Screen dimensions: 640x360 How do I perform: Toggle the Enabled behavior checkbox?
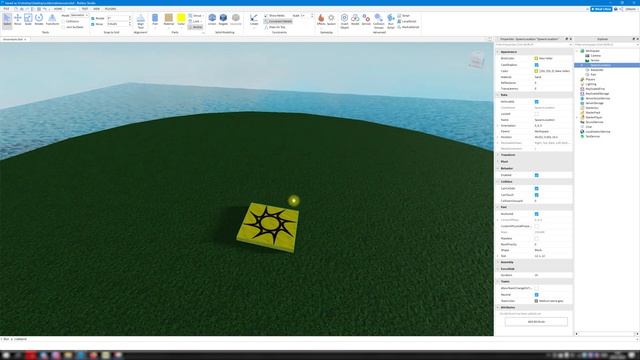pos(536,175)
